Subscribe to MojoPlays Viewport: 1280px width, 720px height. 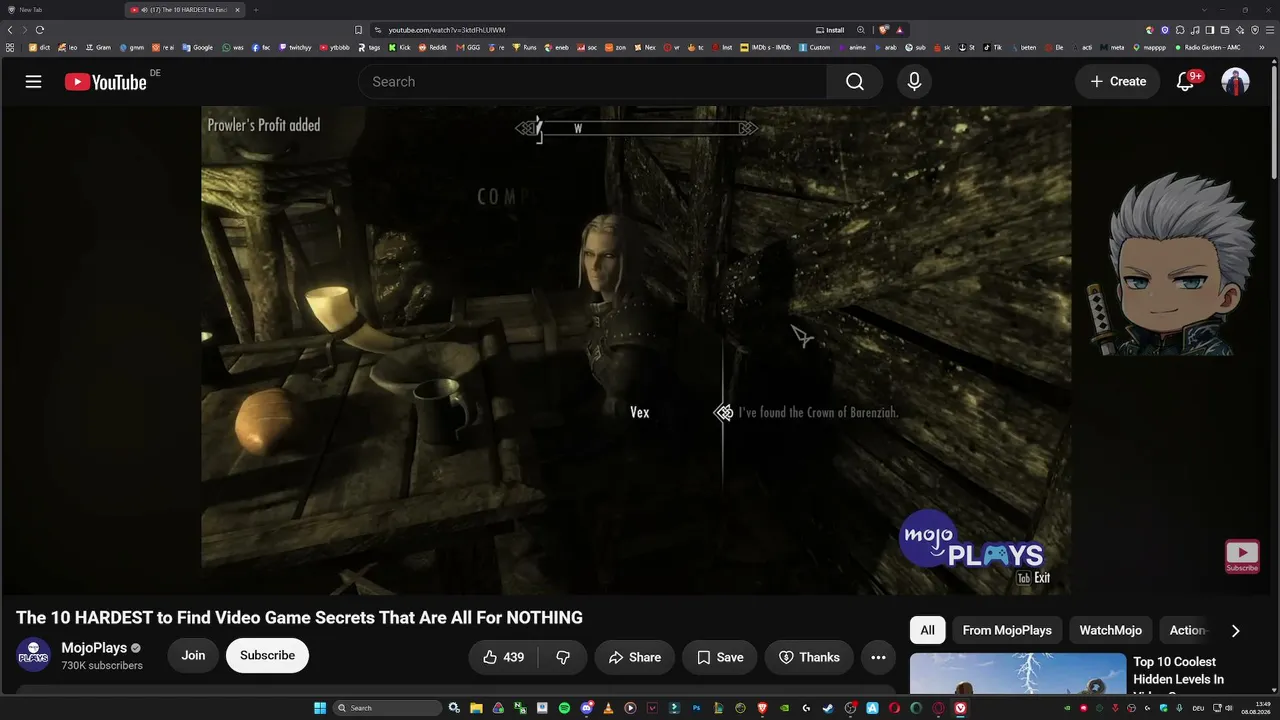267,656
